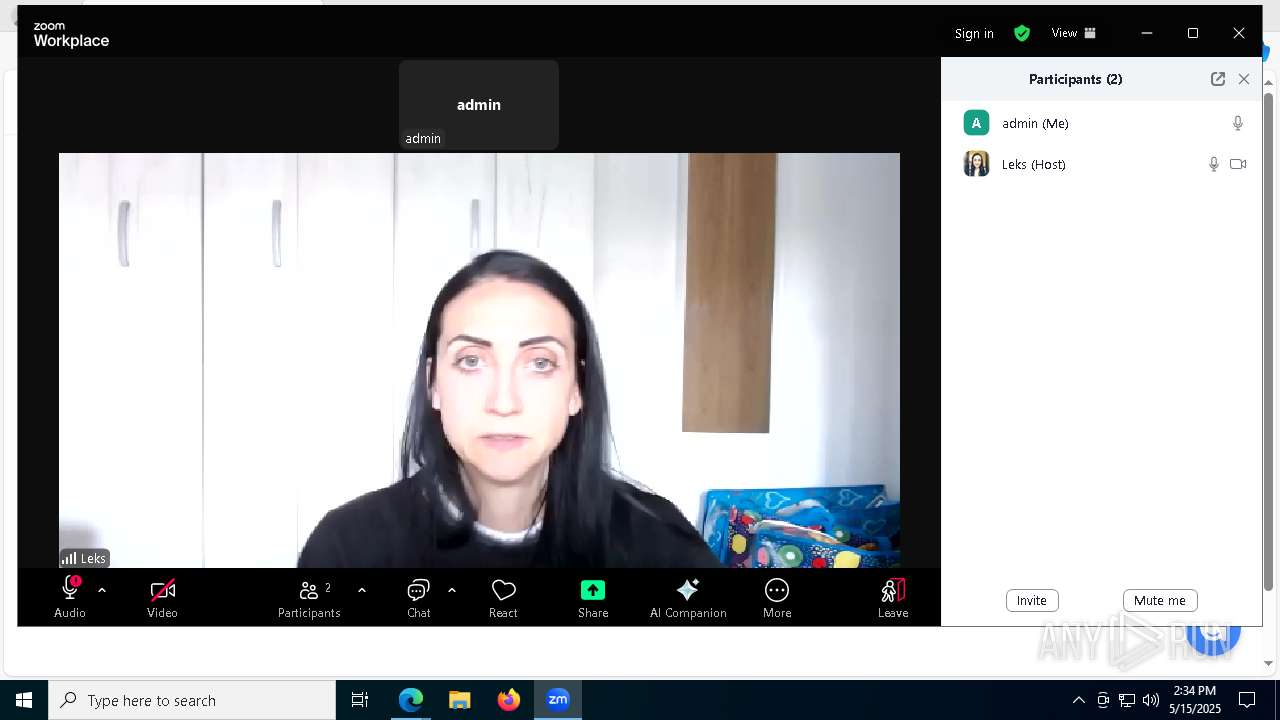Click Sign in link
The height and width of the screenshot is (720, 1280).
tap(974, 33)
